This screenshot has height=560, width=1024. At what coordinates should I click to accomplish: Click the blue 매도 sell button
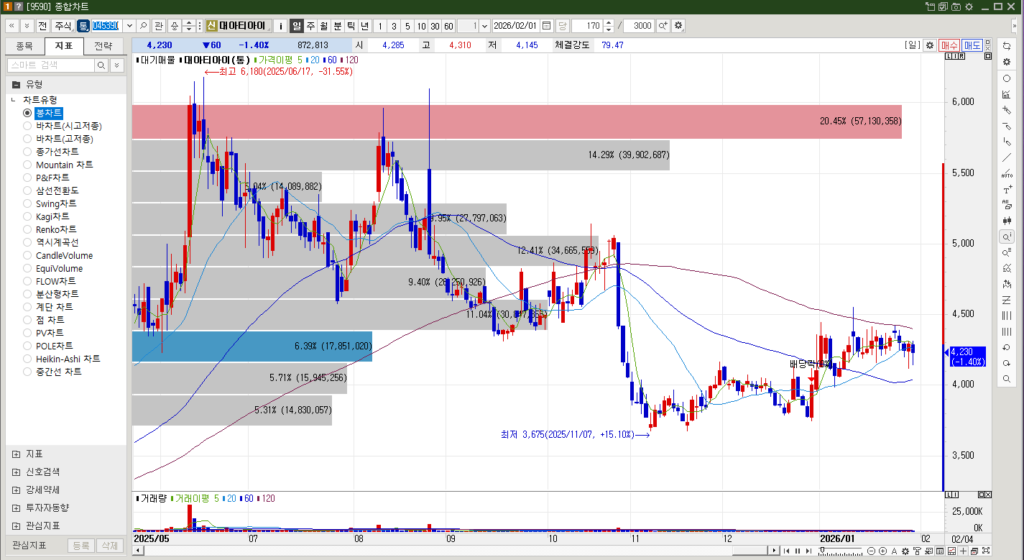(x=971, y=45)
